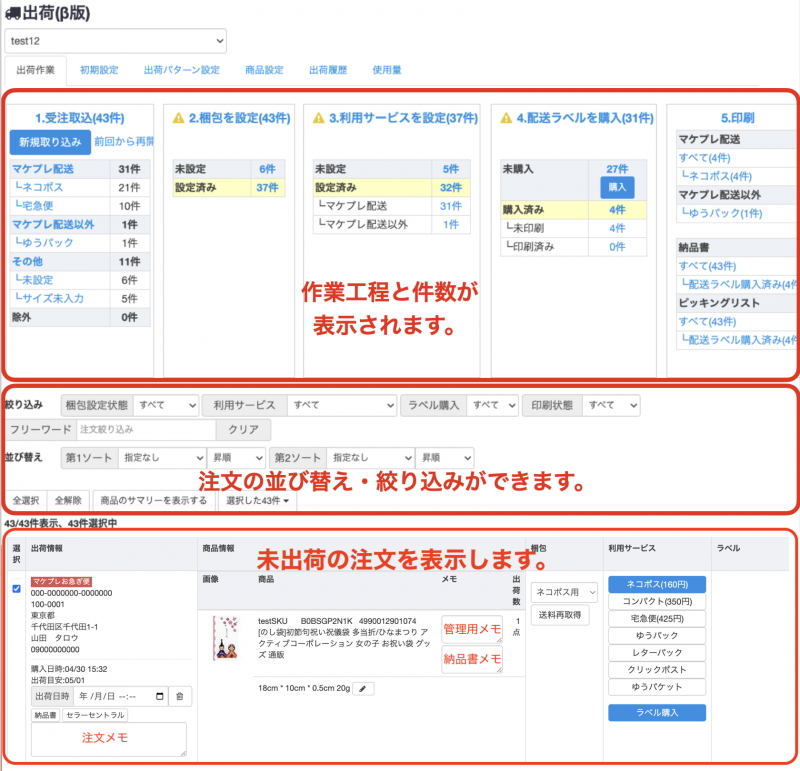Viewport: 800px width, 771px height.
Task: Click the product thumbnail image
Action: pyautogui.click(x=226, y=638)
